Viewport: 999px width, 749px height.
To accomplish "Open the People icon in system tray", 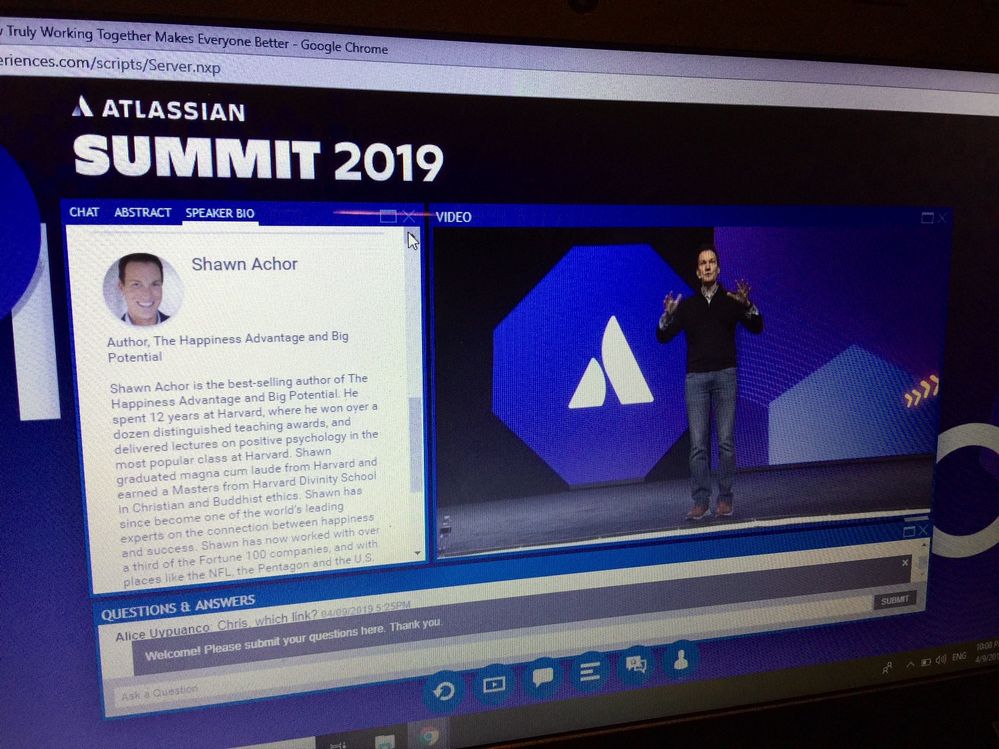I will 887,668.
